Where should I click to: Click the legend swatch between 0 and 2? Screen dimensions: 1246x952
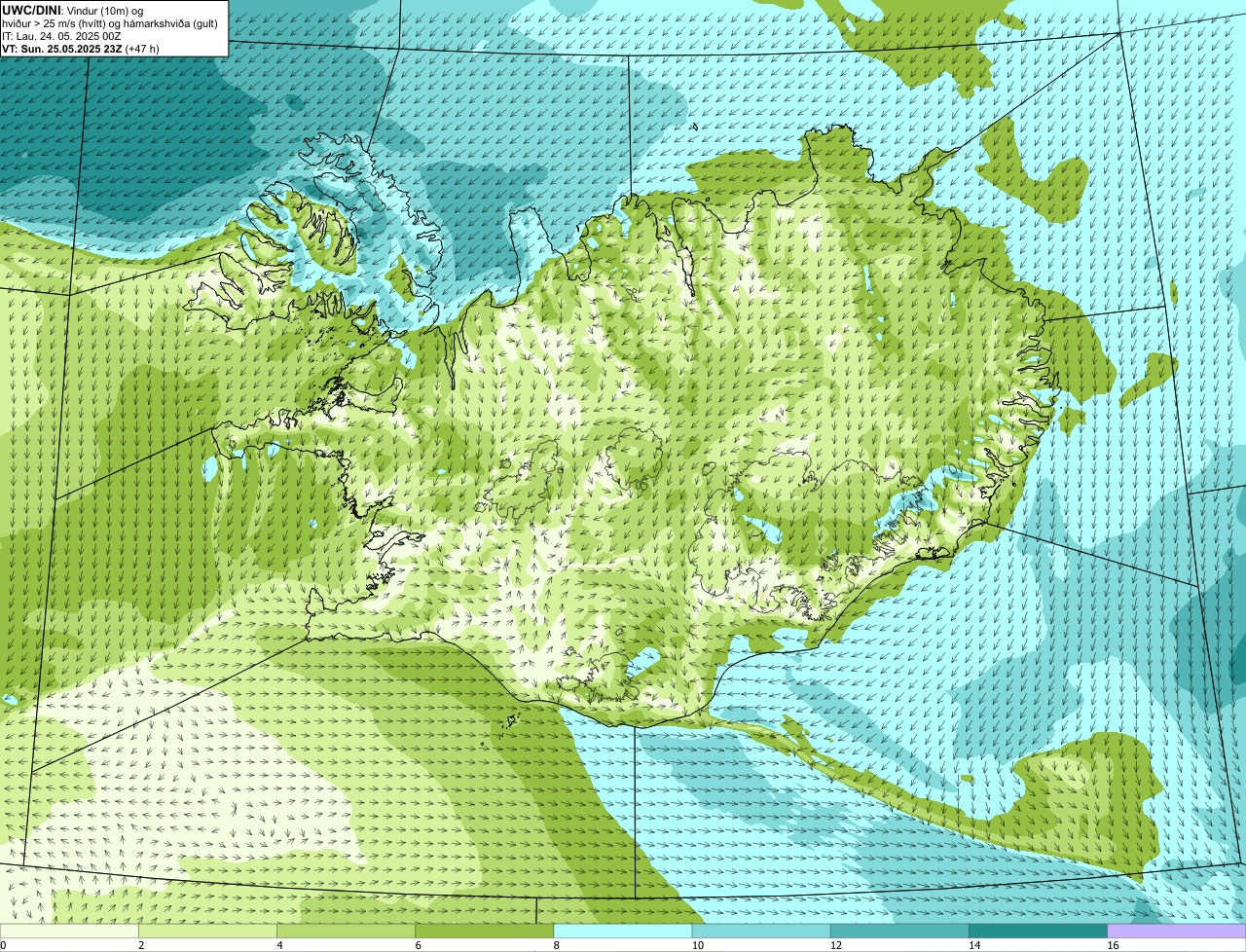click(x=70, y=932)
